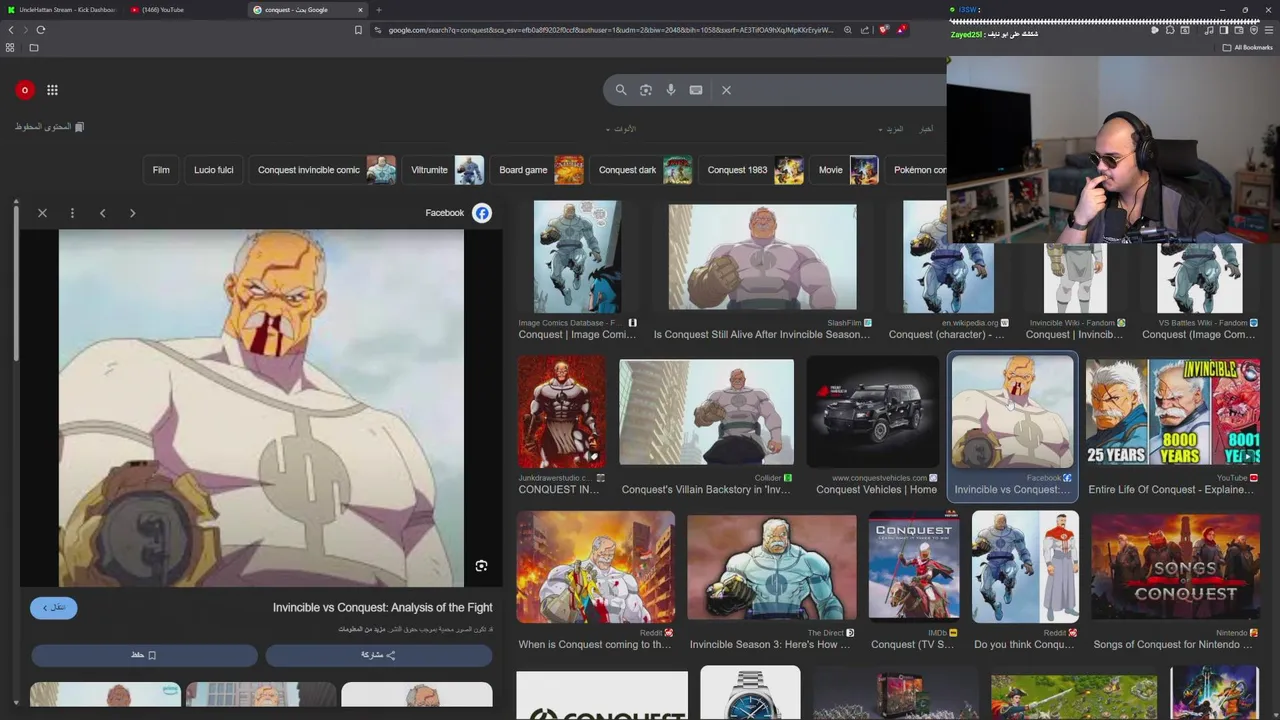
Task: Open the bookmarks folder in bookmarks bar
Action: pos(33,47)
